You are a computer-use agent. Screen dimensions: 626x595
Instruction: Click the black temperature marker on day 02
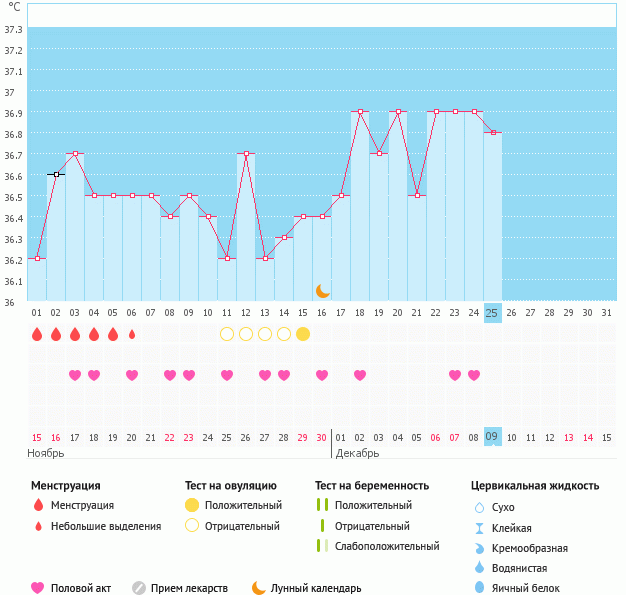coord(56,175)
